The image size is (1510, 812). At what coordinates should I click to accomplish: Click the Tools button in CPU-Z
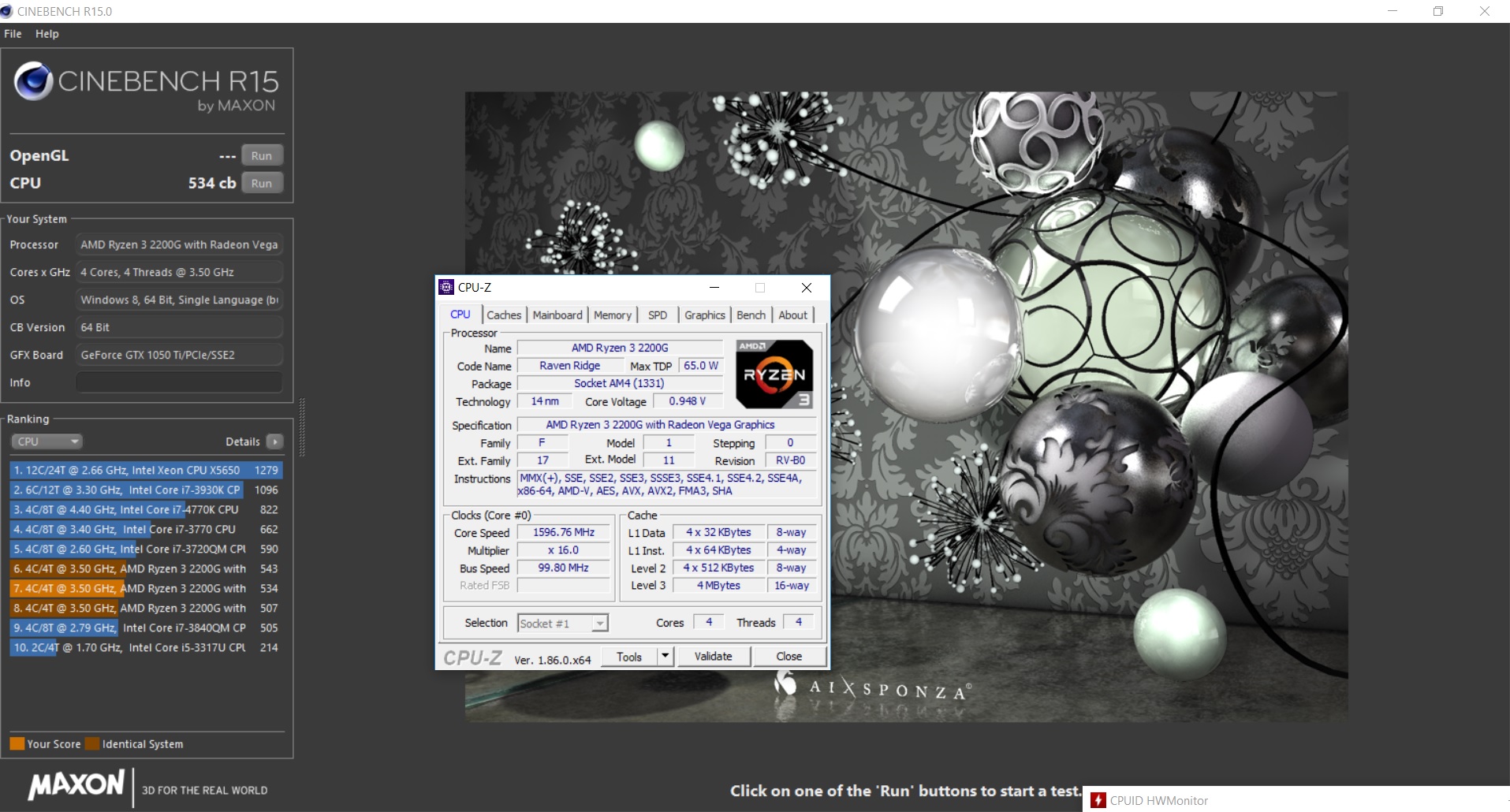[629, 657]
